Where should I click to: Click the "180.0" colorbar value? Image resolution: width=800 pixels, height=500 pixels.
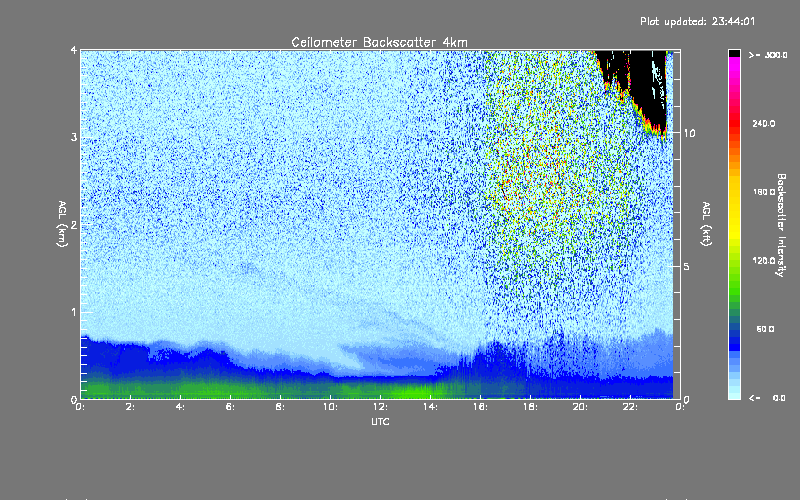click(764, 192)
